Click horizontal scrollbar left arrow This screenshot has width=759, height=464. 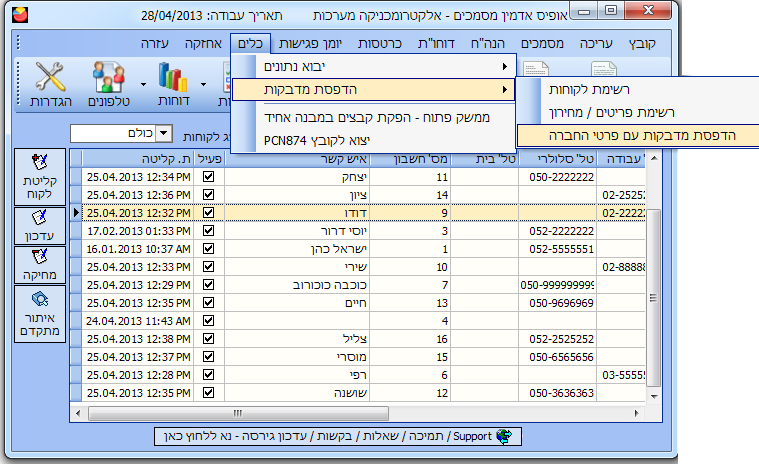[x=78, y=413]
